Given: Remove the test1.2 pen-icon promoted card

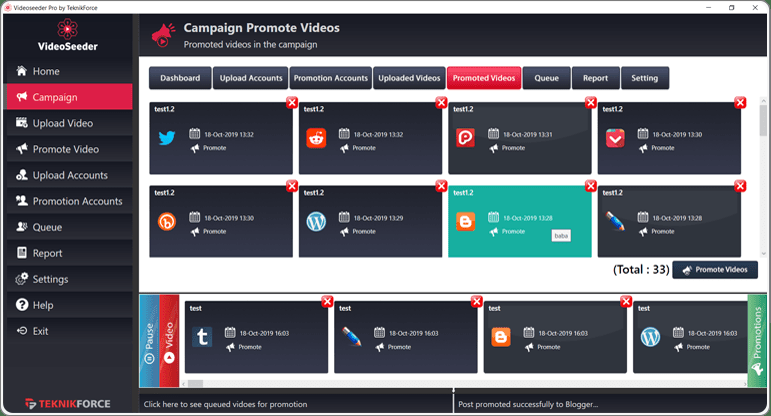Looking at the screenshot, I should pos(741,186).
